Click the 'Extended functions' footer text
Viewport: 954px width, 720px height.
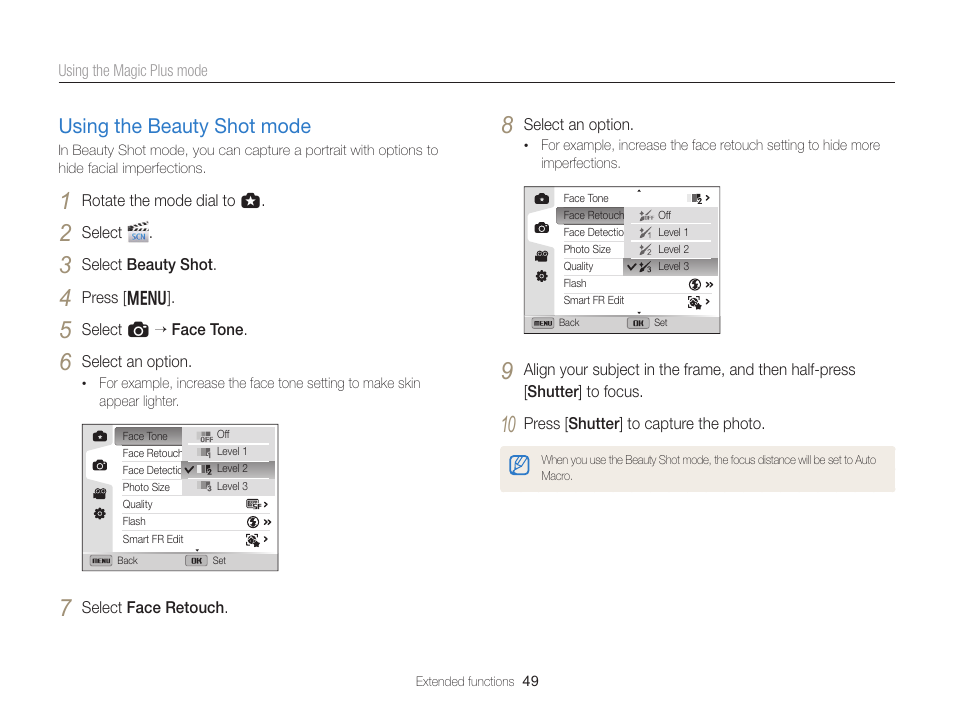tap(465, 682)
